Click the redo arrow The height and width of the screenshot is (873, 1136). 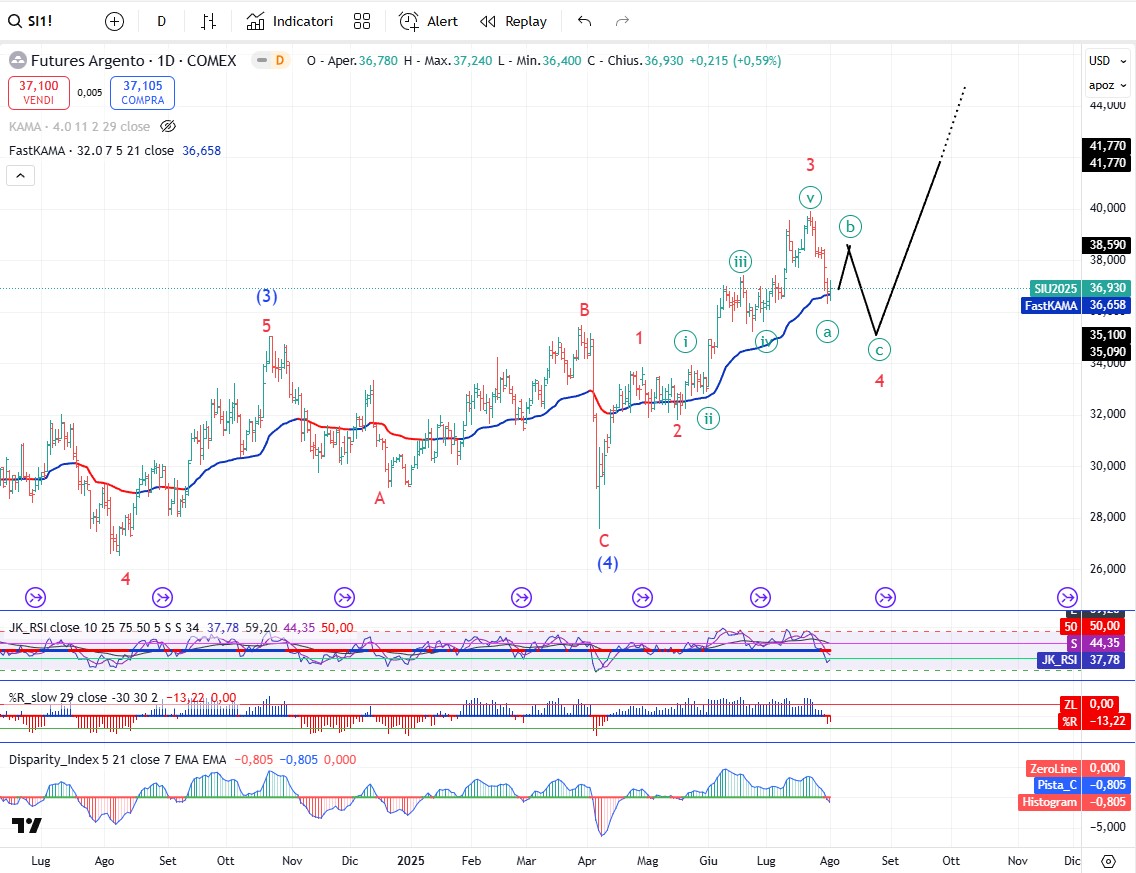click(x=622, y=21)
